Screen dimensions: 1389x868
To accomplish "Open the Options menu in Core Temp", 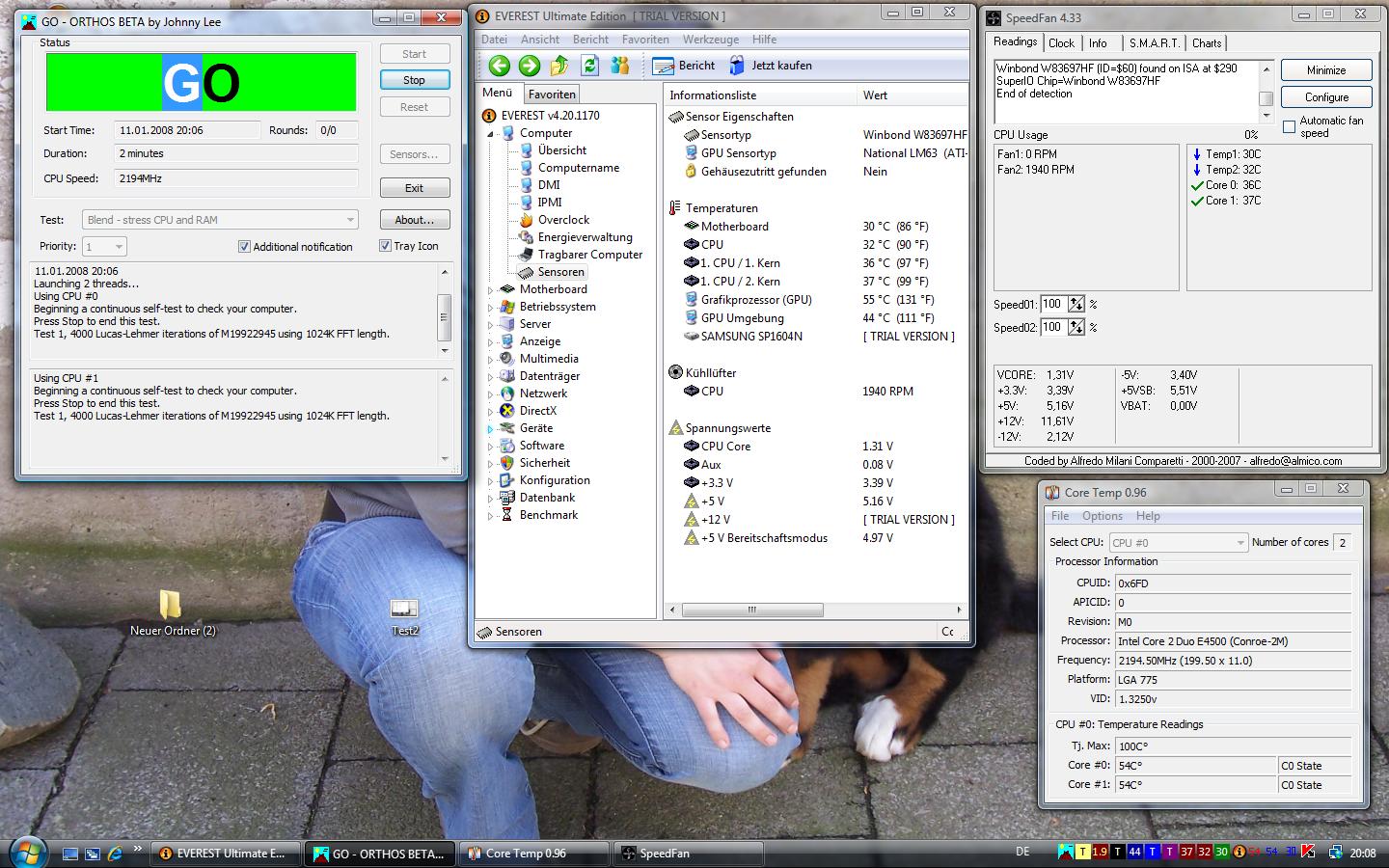I will 1102,516.
